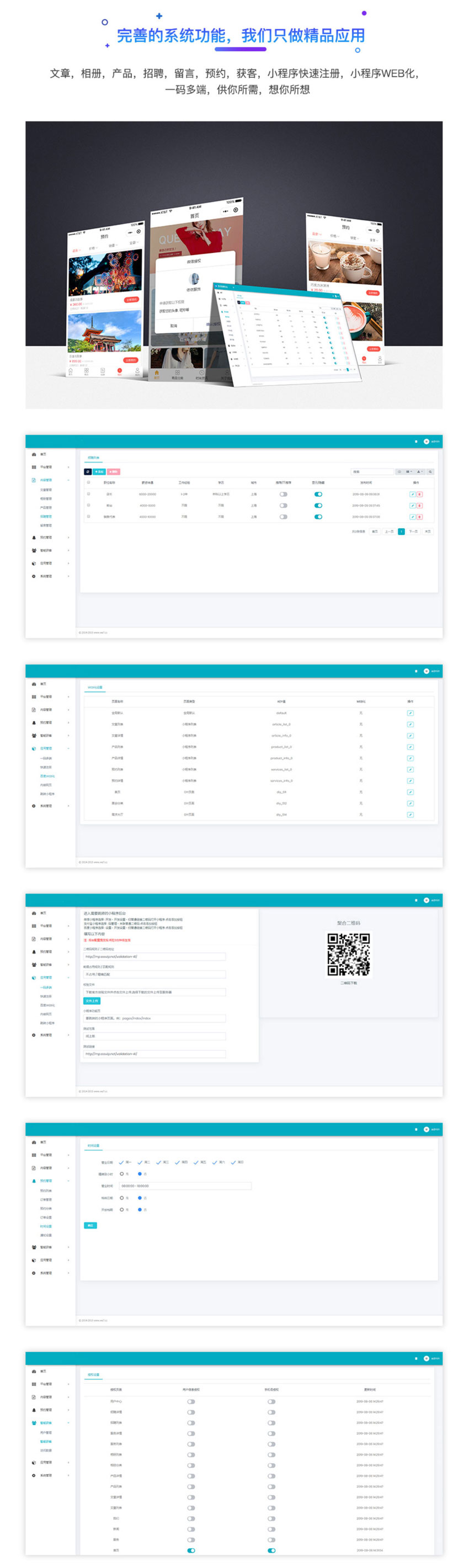Expand 智能获客 in the 聚合二维码 panel sidebar

(x=46, y=964)
